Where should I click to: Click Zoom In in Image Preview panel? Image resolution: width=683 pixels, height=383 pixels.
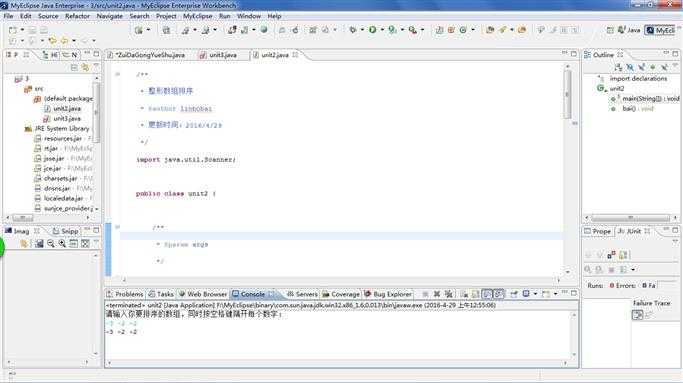62,244
